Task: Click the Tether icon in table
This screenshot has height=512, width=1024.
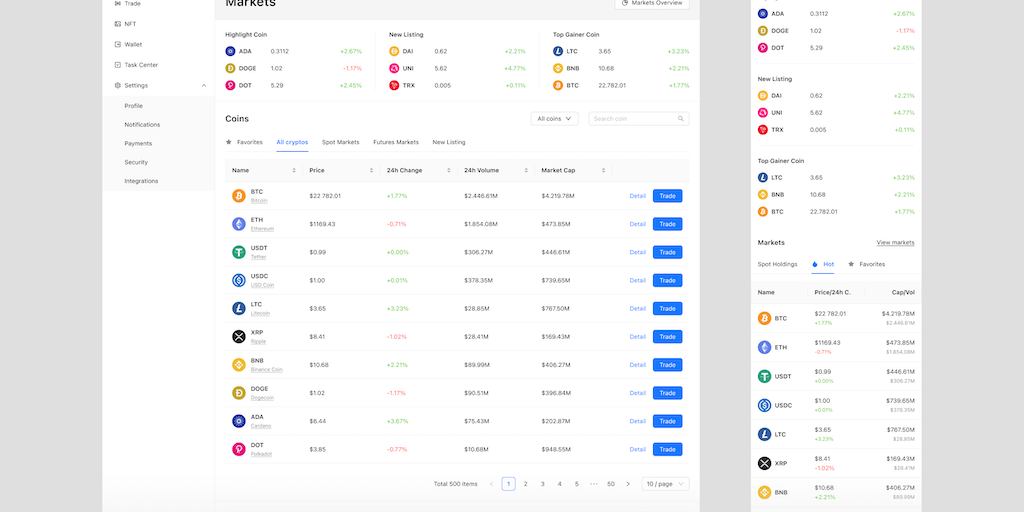Action: pos(239,252)
